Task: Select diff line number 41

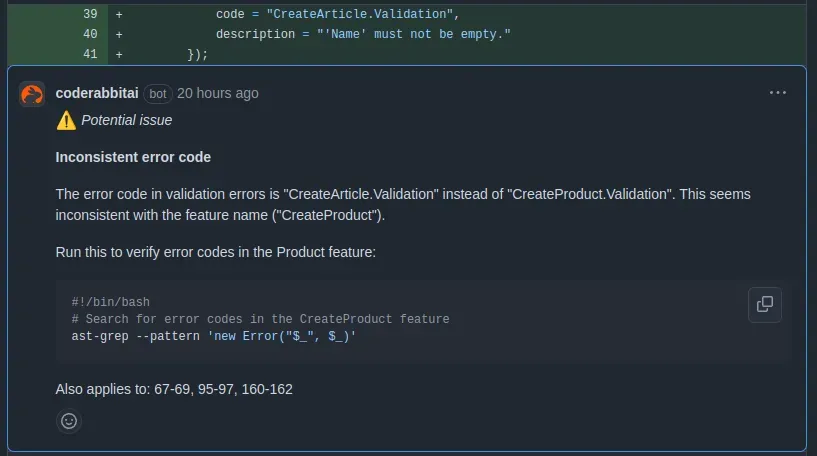Action: click(91, 55)
